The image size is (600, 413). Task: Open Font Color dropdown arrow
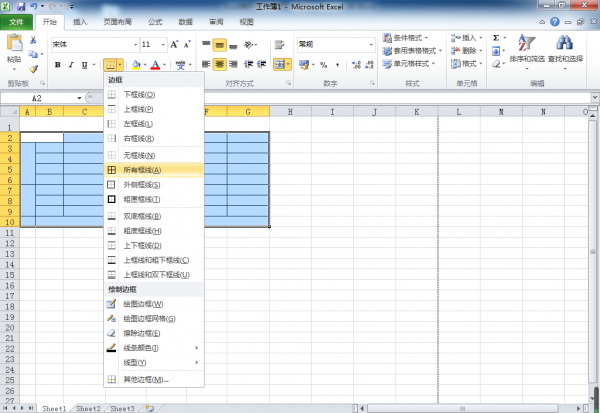point(165,65)
